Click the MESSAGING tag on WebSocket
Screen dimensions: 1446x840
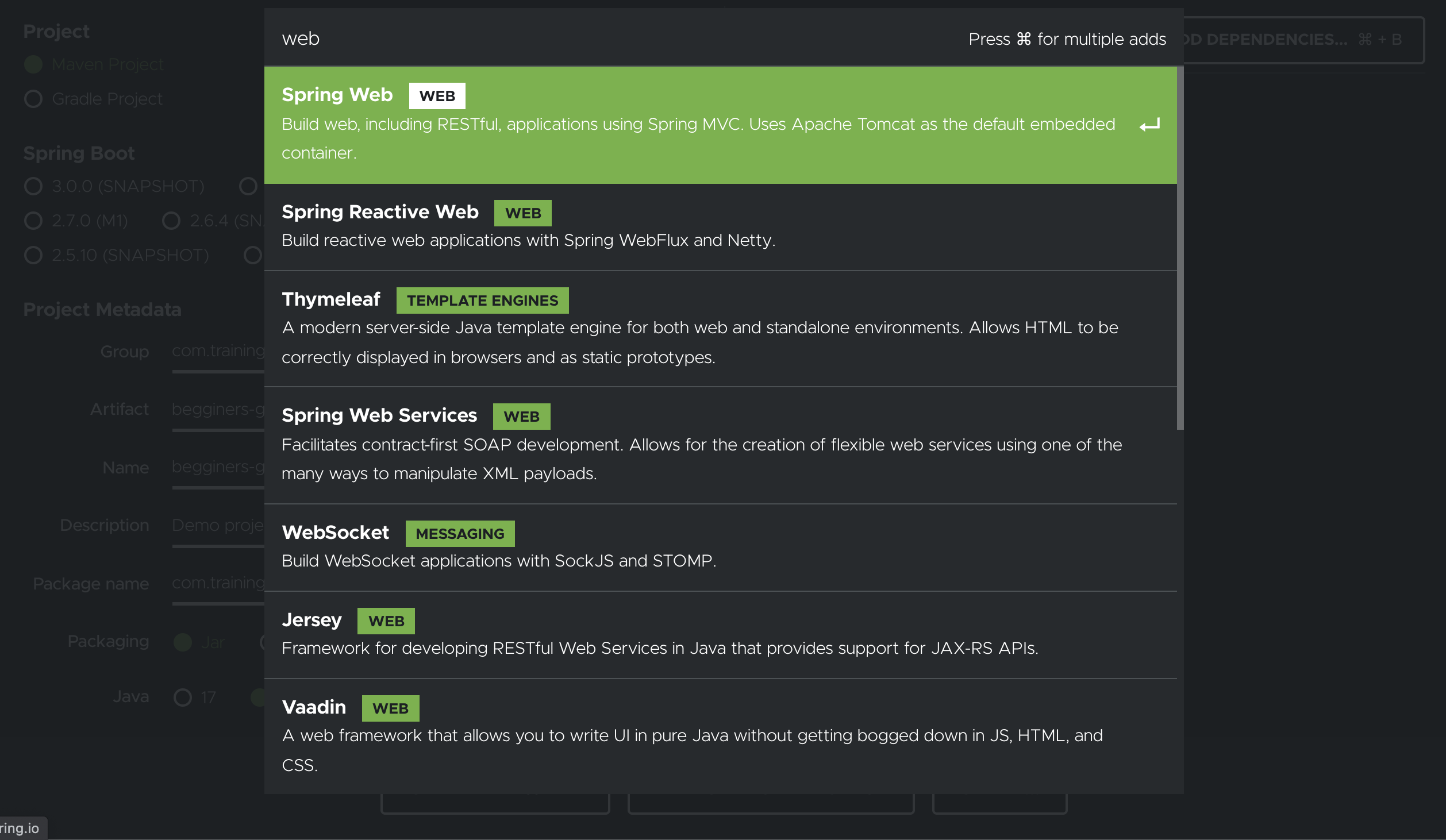click(x=460, y=534)
